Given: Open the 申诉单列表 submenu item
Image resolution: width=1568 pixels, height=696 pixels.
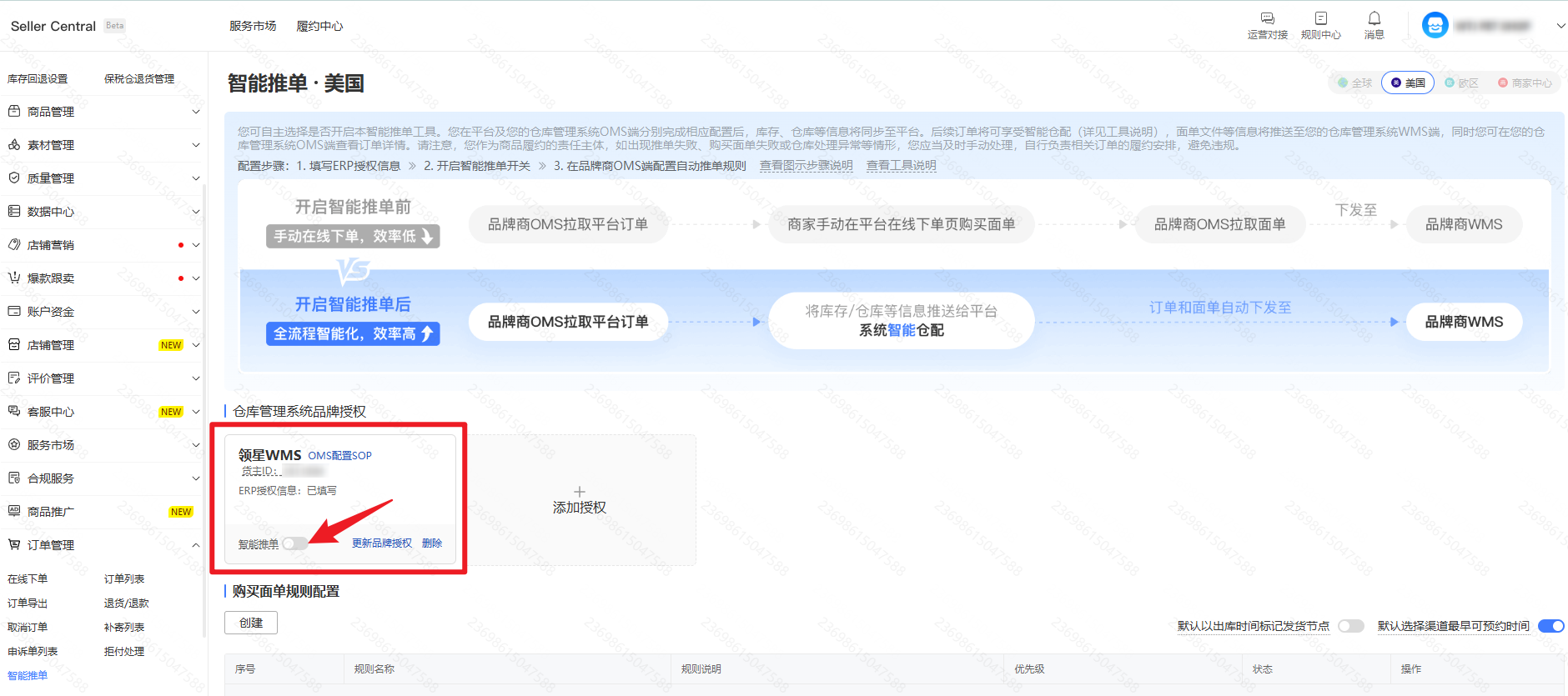Looking at the screenshot, I should coord(33,651).
